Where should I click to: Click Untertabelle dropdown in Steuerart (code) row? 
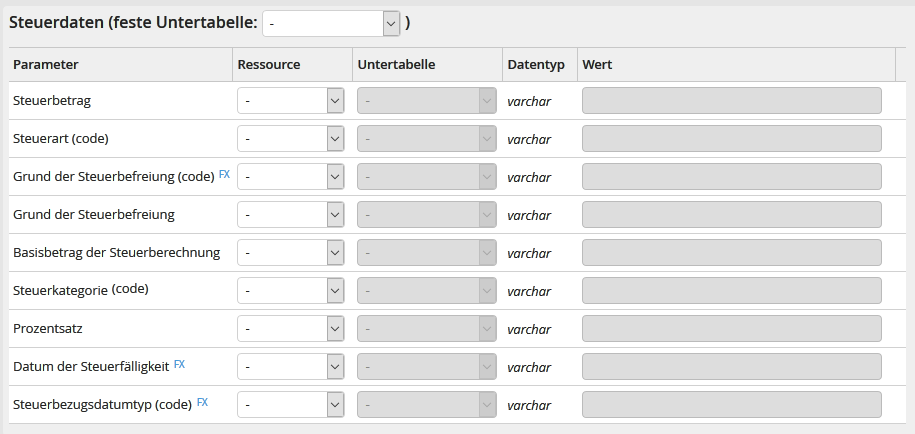pos(426,139)
